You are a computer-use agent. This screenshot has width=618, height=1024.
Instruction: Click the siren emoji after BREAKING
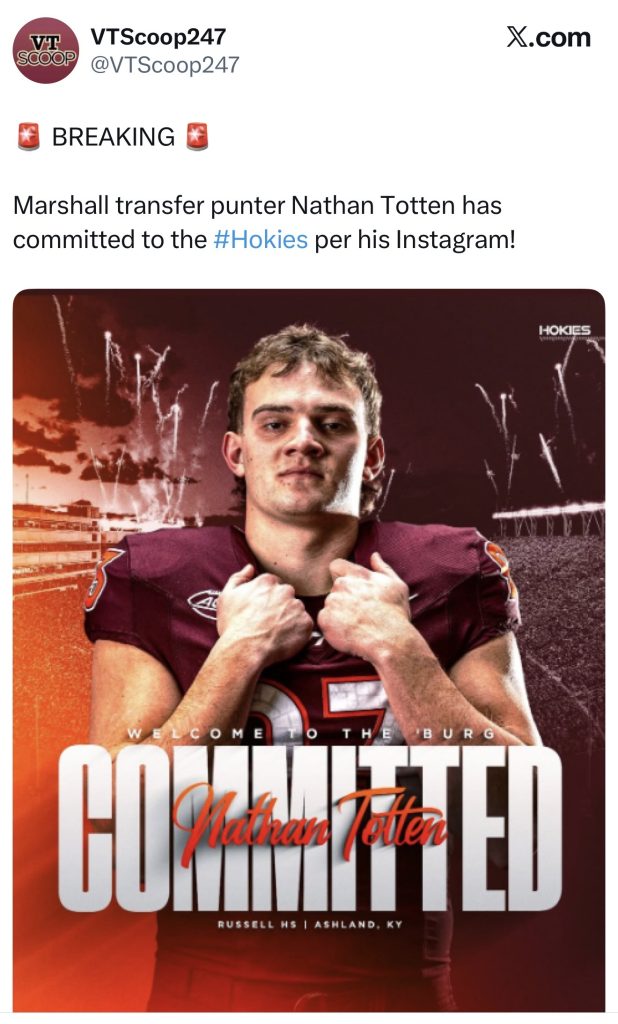coord(198,138)
